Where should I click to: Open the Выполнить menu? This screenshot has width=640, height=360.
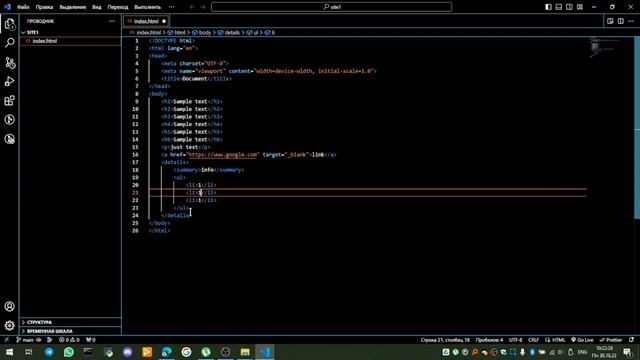coord(147,7)
